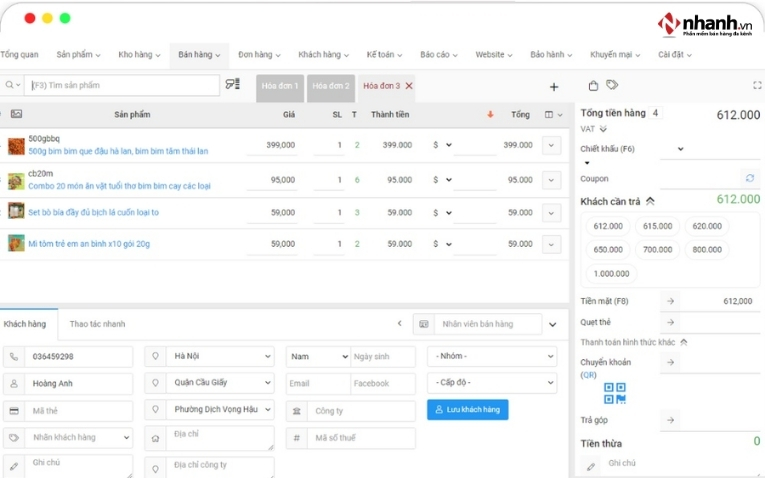Viewport: 765px width, 478px height.
Task: Focus the (F3) Tìm sản phẩm search field
Action: coord(122,85)
